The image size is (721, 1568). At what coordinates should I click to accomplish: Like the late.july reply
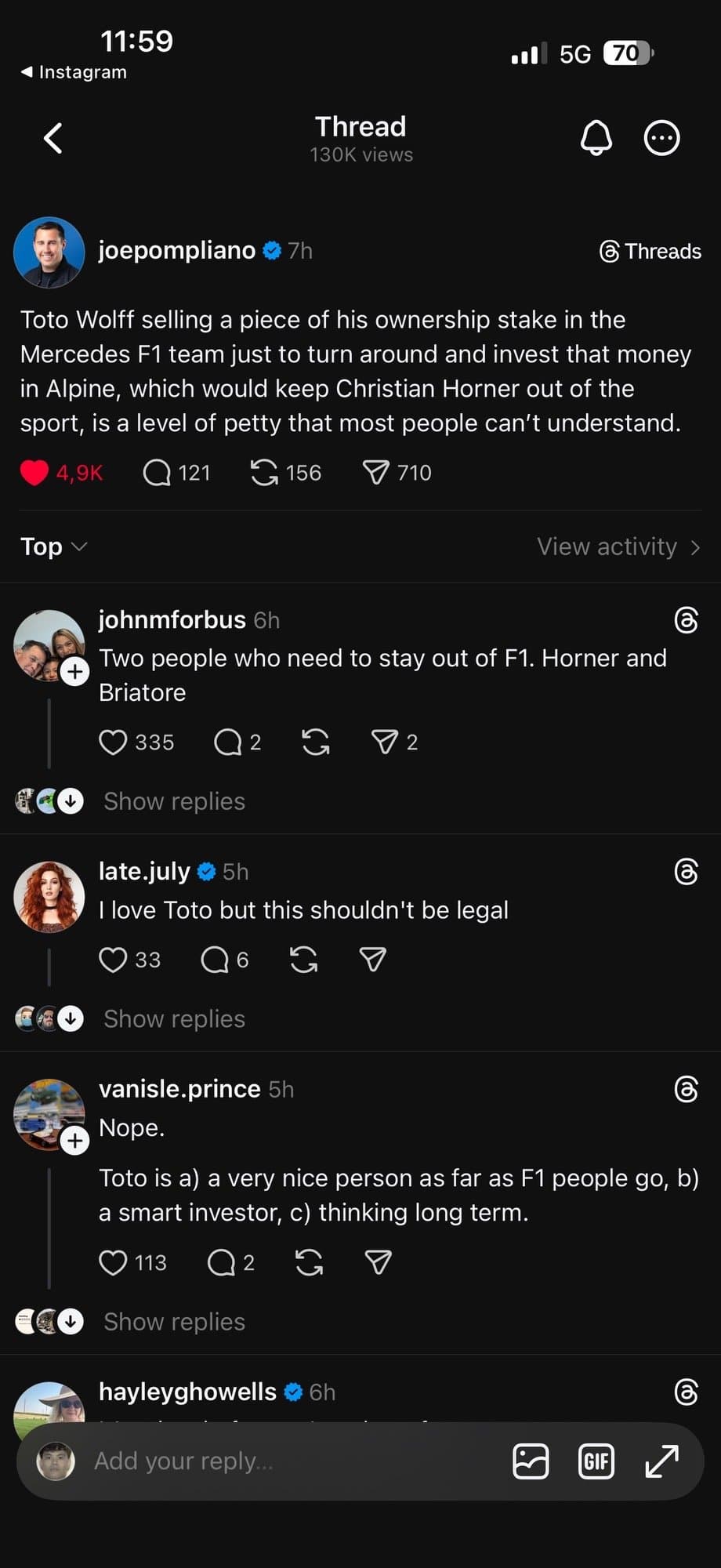113,960
